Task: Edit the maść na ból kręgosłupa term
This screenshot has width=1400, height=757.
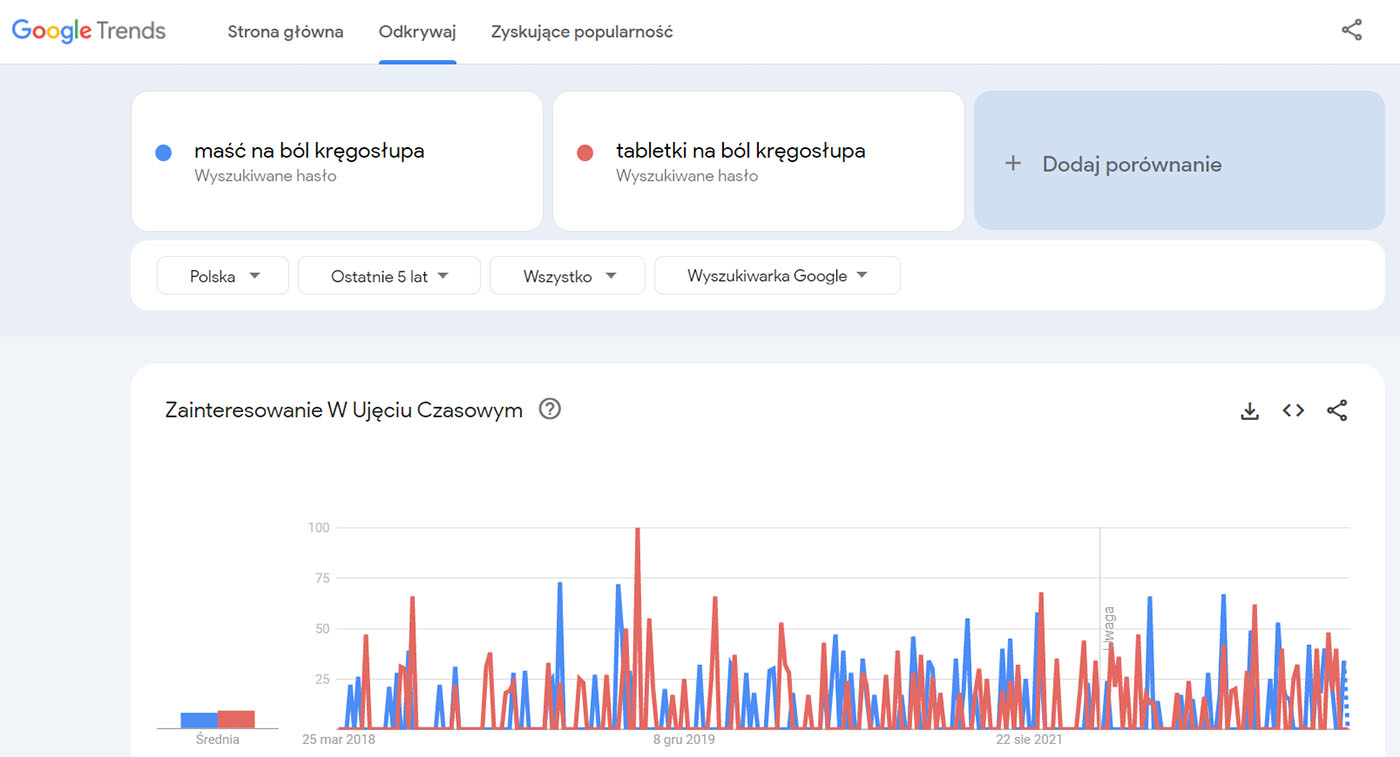Action: pyautogui.click(x=337, y=161)
